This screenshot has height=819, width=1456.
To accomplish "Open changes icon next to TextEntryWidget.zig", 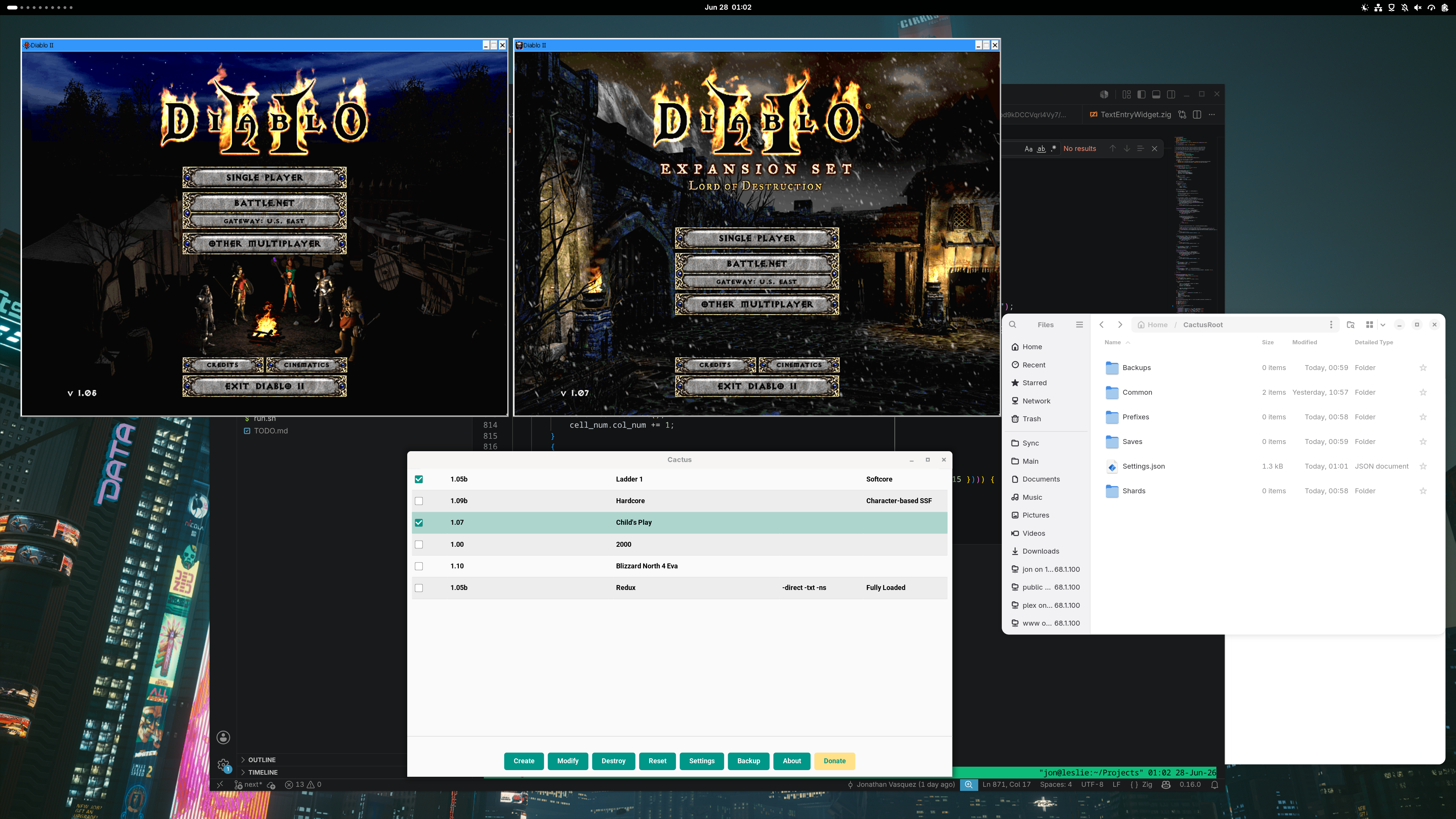I will (1182, 115).
